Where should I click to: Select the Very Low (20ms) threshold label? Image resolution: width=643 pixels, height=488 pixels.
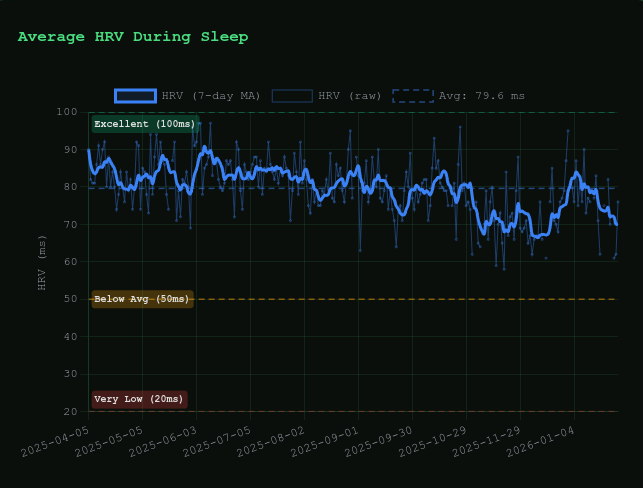[139, 399]
